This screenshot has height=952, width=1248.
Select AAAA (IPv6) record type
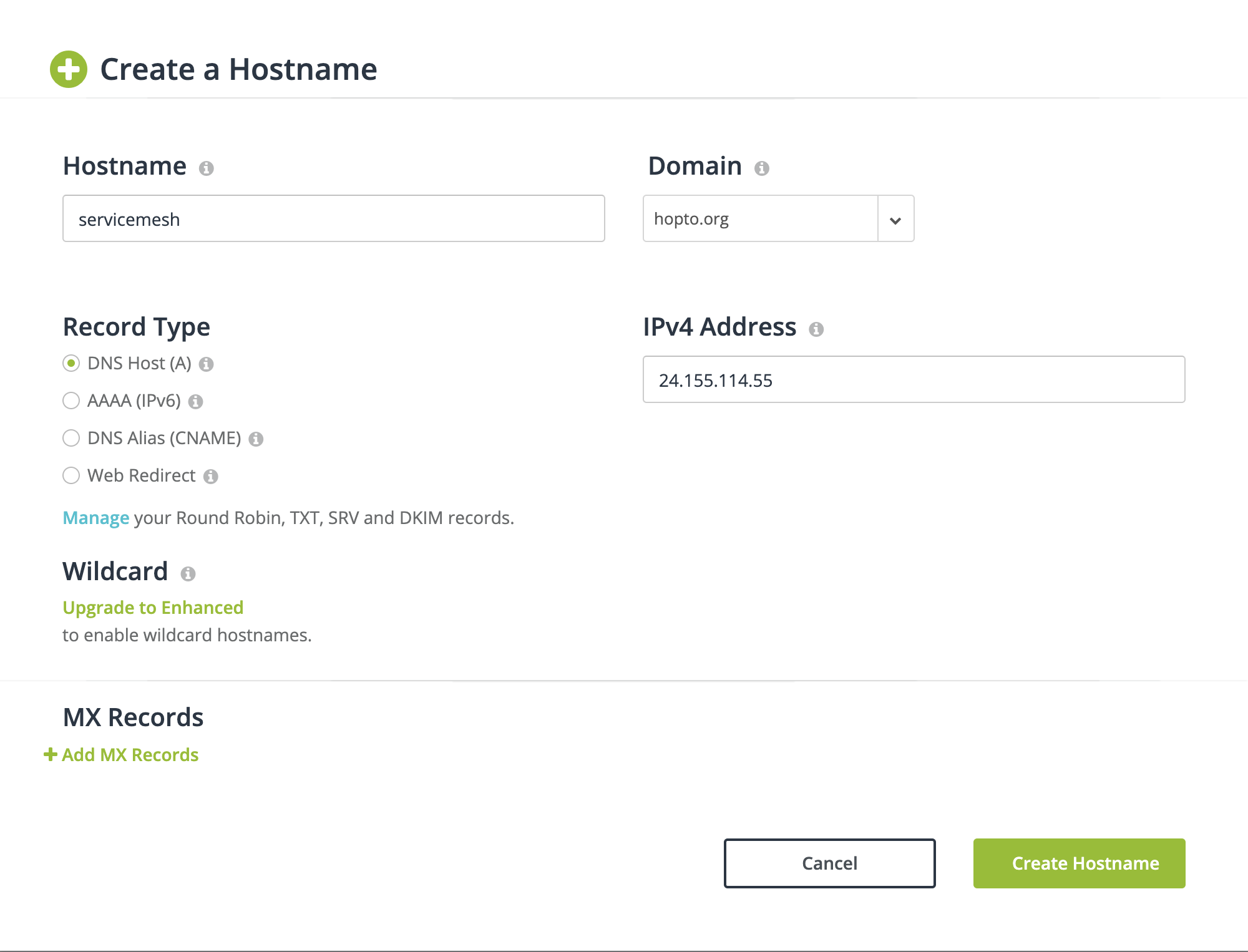tap(71, 401)
